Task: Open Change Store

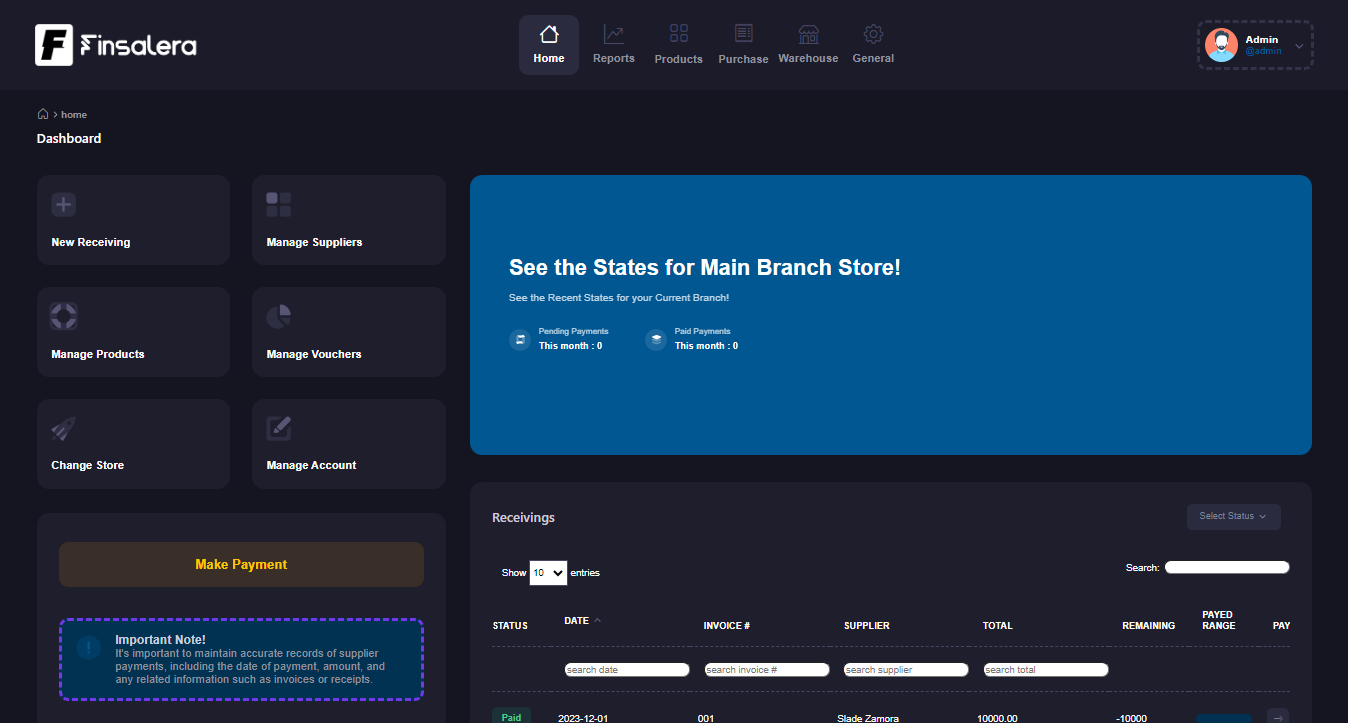Action: click(133, 444)
